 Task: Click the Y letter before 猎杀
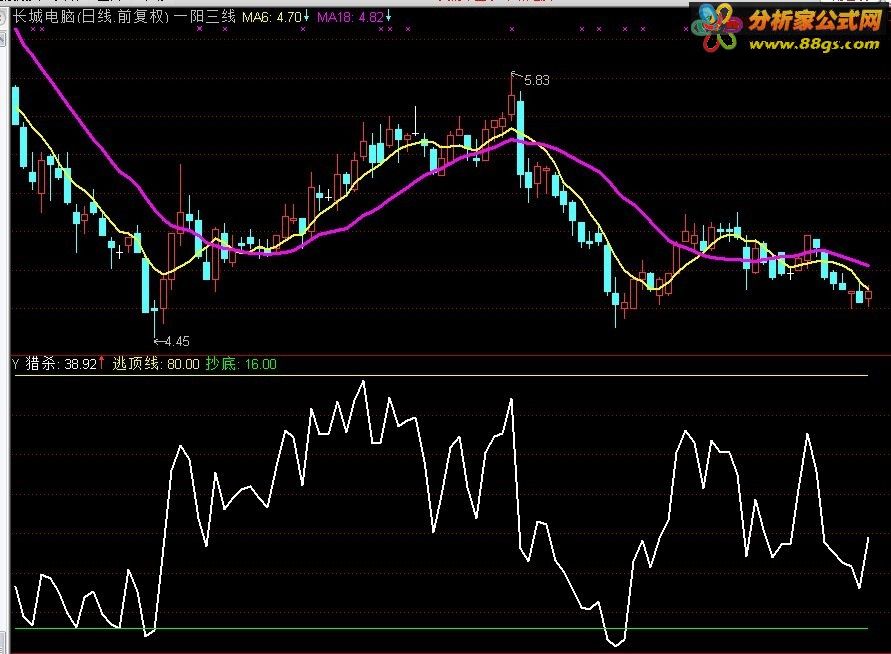coord(16,364)
